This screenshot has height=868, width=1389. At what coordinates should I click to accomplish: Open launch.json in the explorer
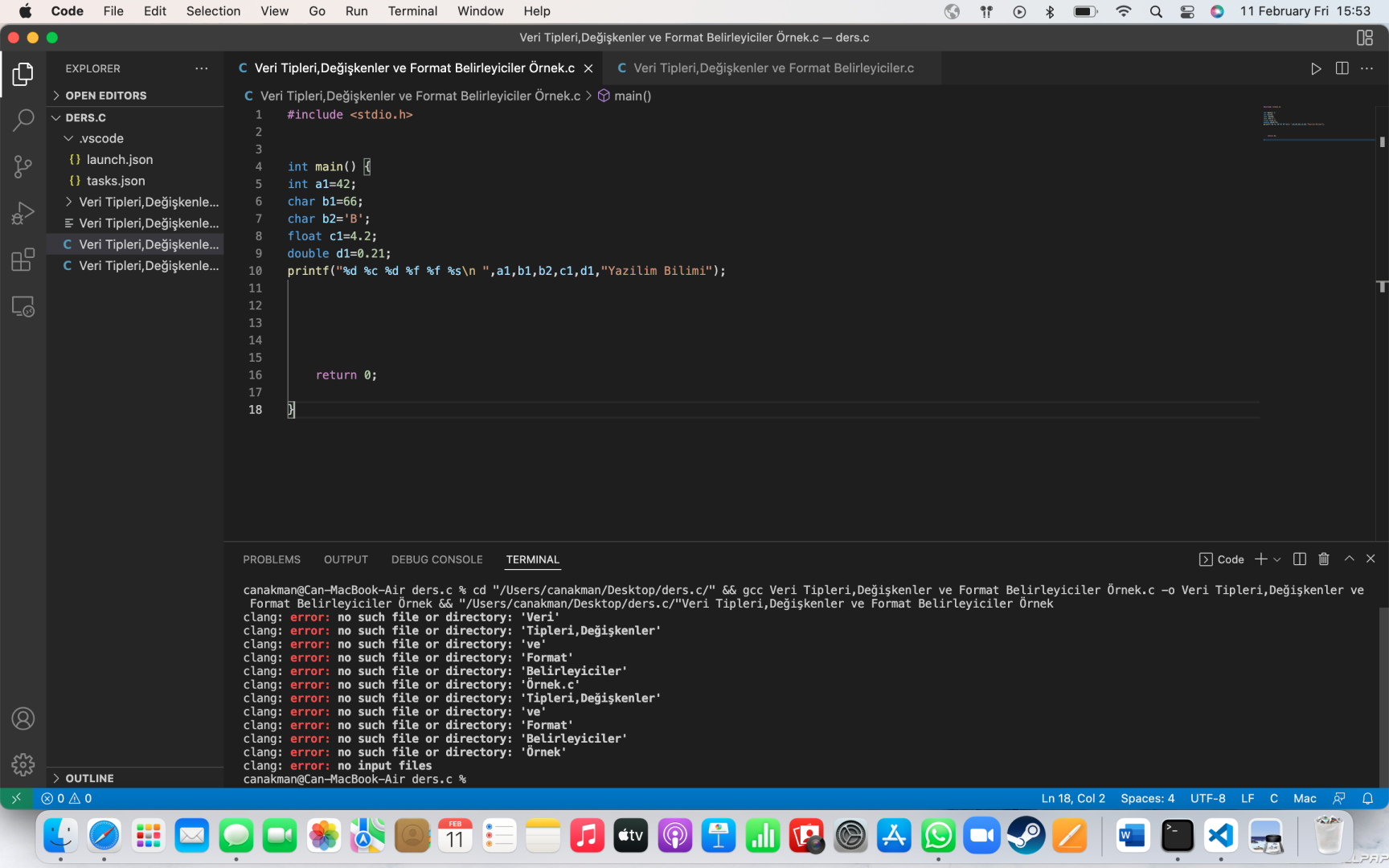119,160
